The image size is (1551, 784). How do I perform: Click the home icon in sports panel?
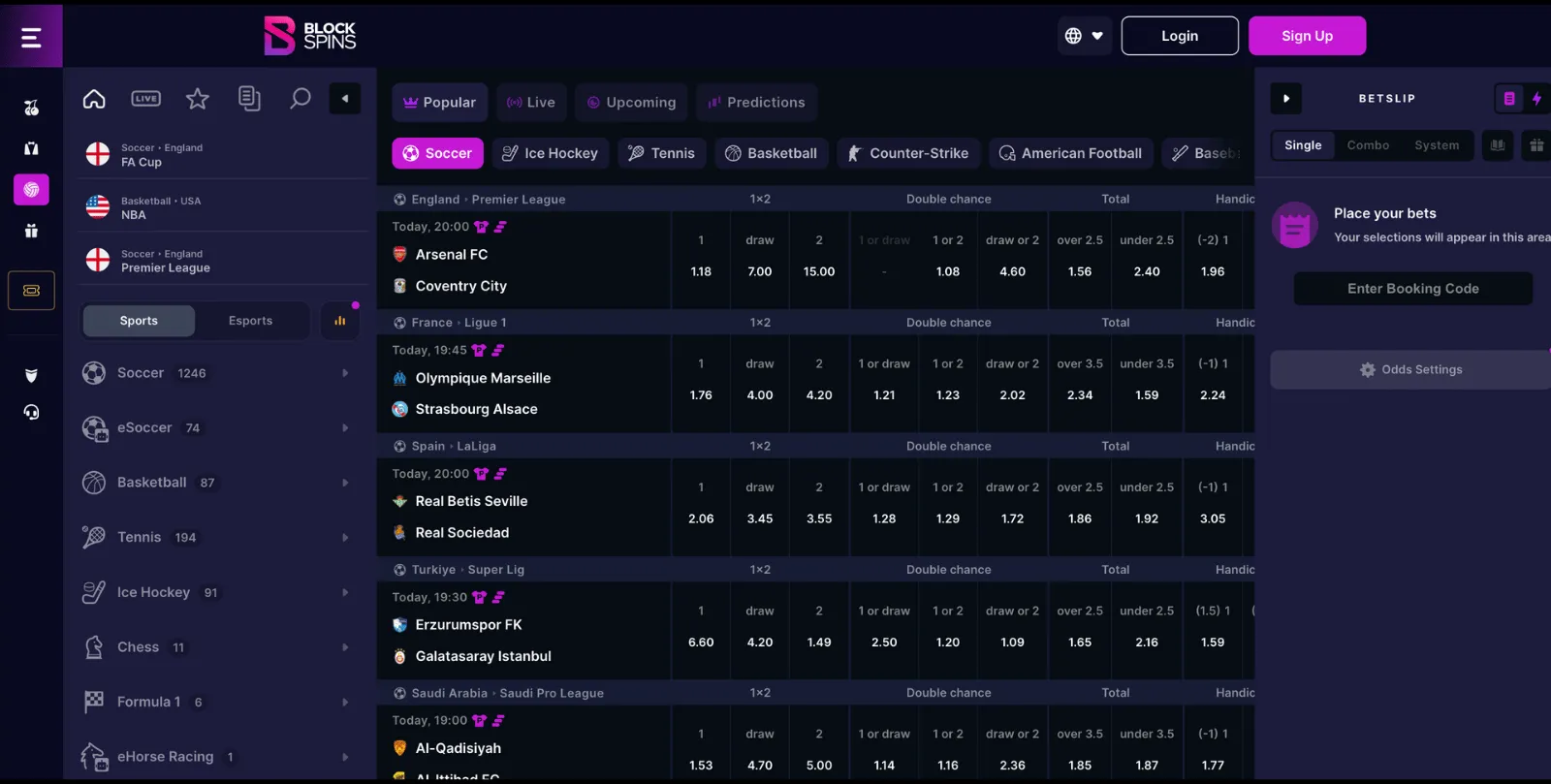(94, 99)
